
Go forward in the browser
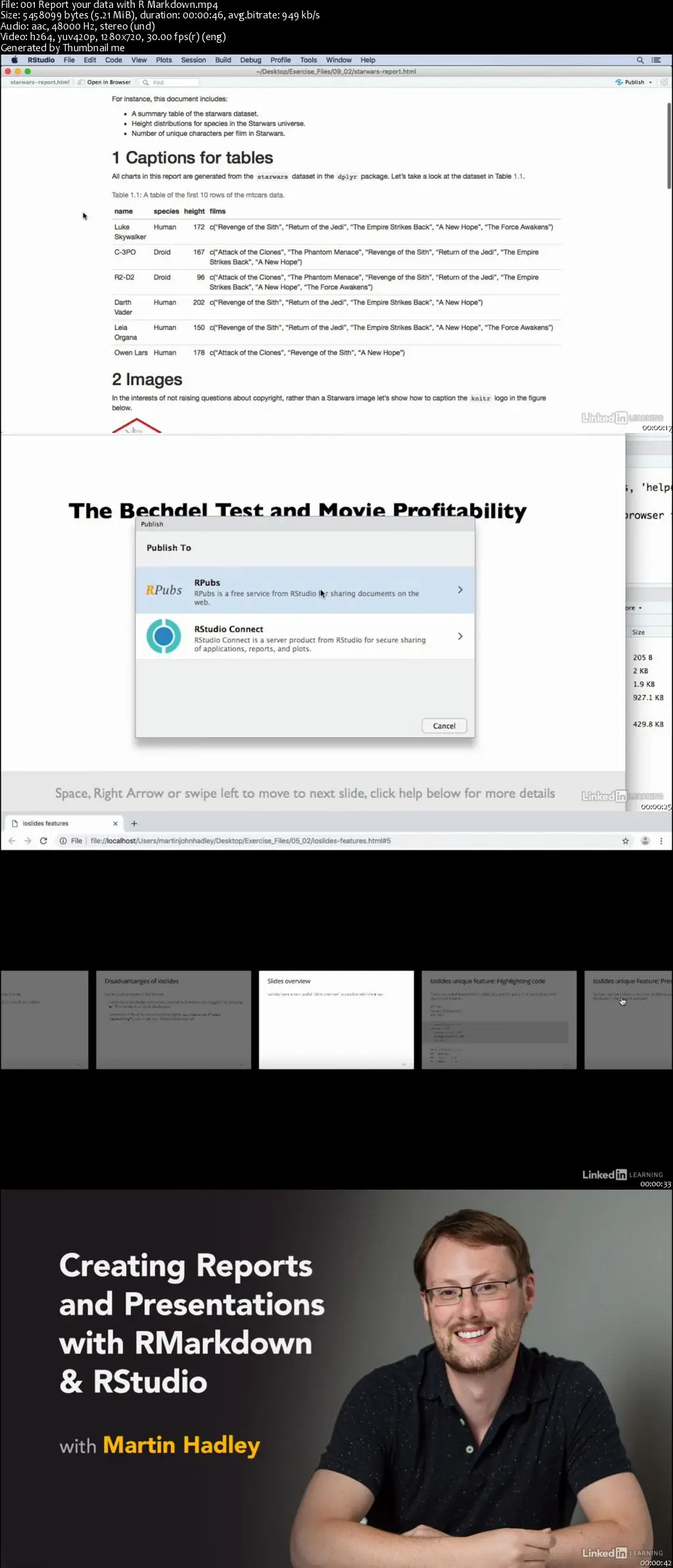point(28,841)
